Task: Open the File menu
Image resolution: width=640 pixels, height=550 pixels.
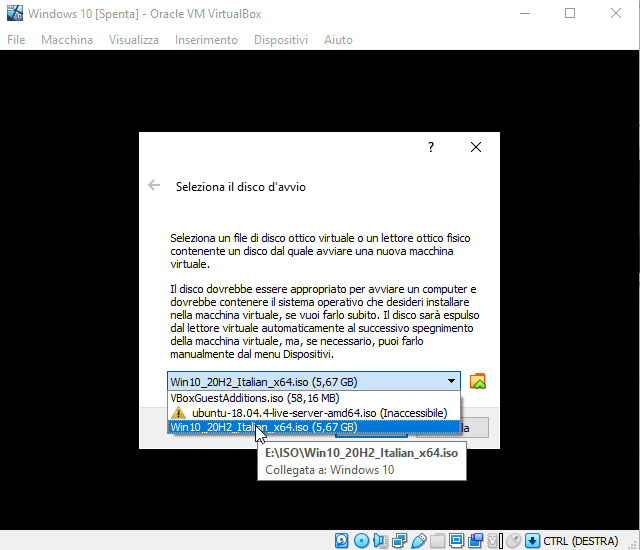Action: click(x=16, y=40)
